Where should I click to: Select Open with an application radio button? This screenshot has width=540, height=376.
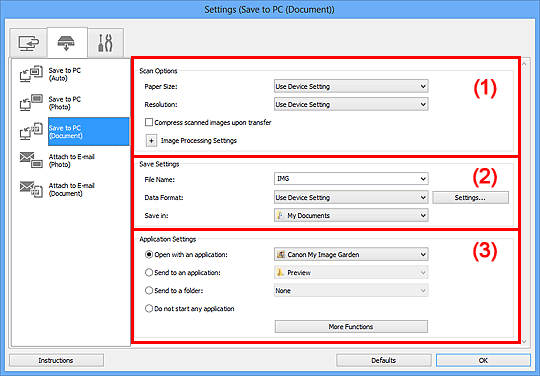point(149,254)
